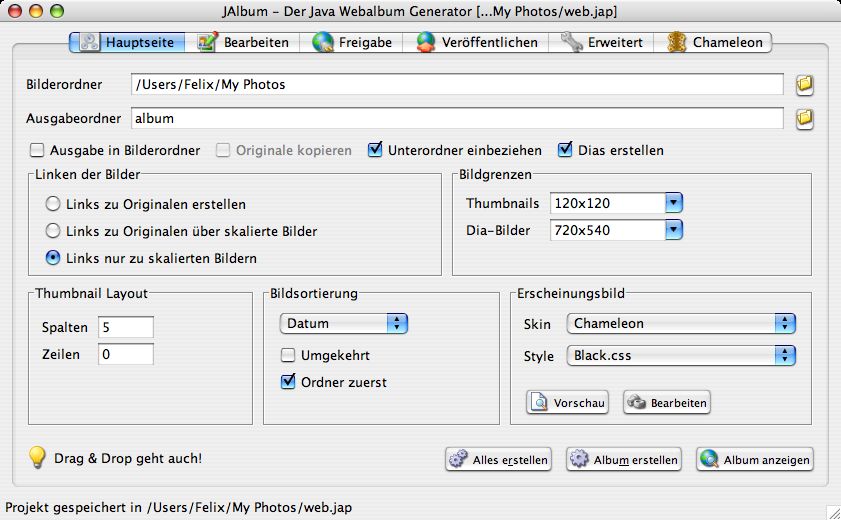Open Thumbnails size dropdown arrow
The height and width of the screenshot is (520, 841).
[x=674, y=203]
